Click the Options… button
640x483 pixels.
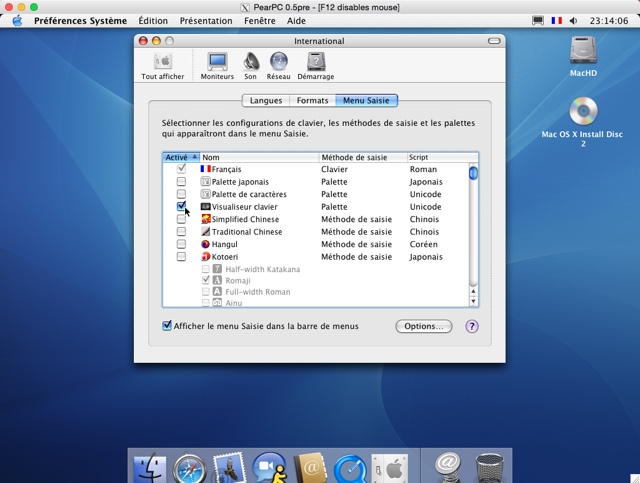pos(424,326)
